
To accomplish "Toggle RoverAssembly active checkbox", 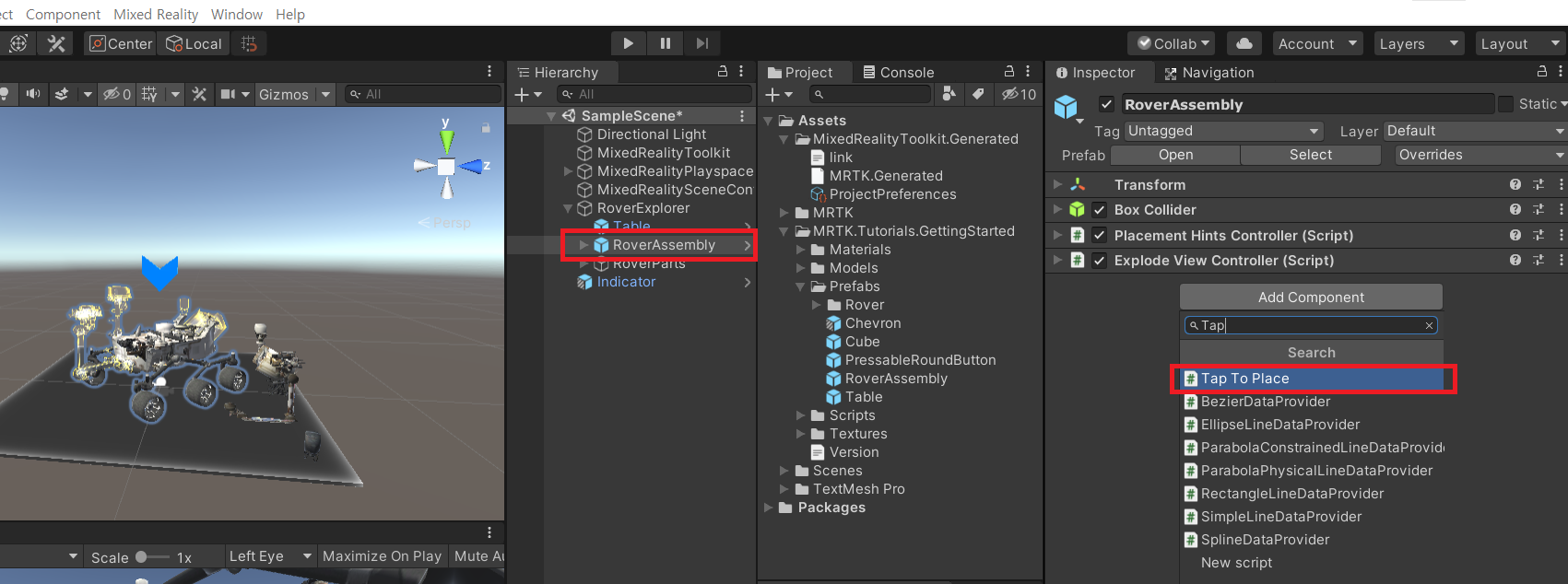I will [x=1106, y=104].
